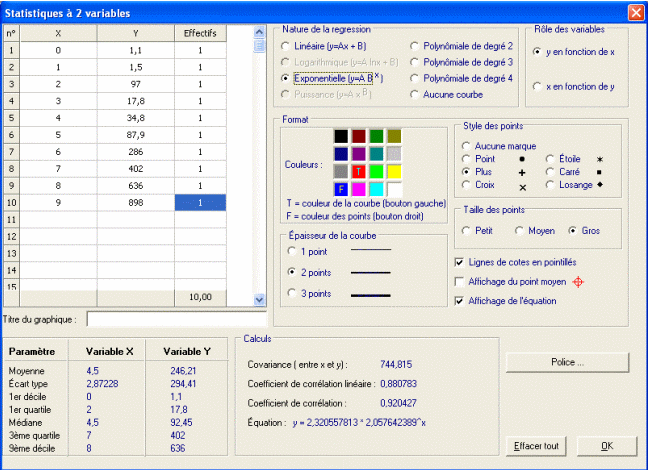Set point size to Petit

point(466,230)
